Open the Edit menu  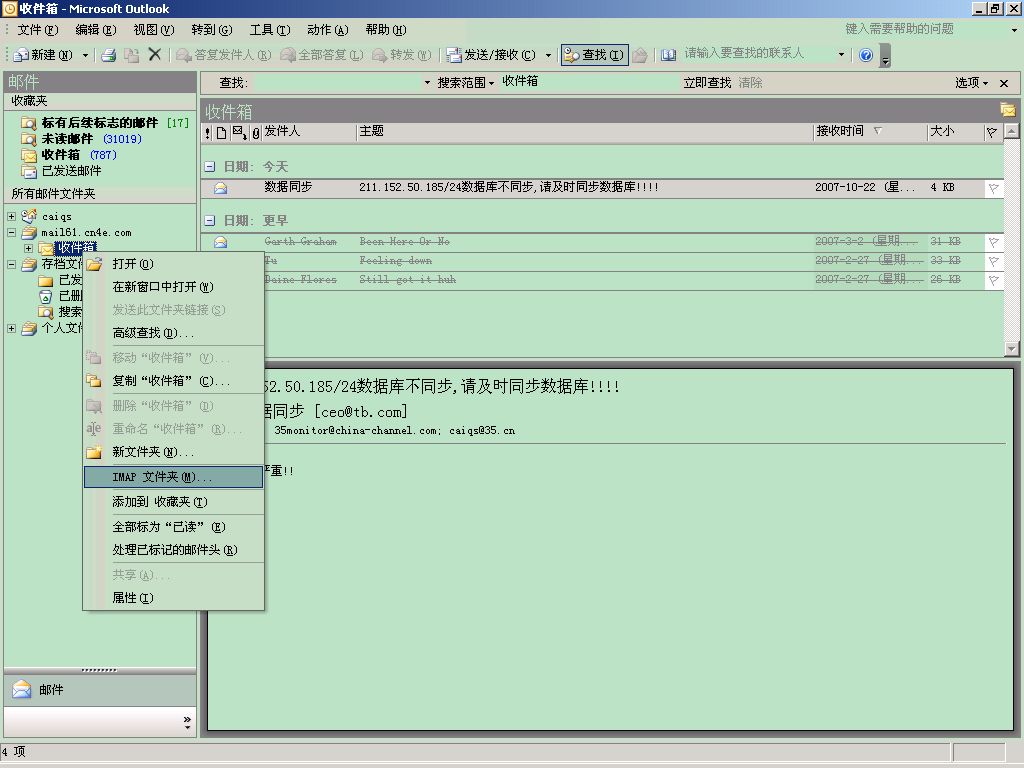click(95, 30)
